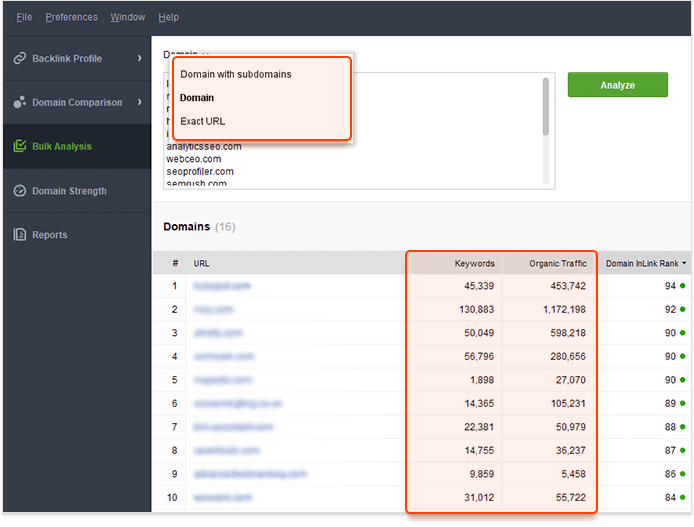Open the File menu
This screenshot has height=527, width=694.
coord(24,17)
